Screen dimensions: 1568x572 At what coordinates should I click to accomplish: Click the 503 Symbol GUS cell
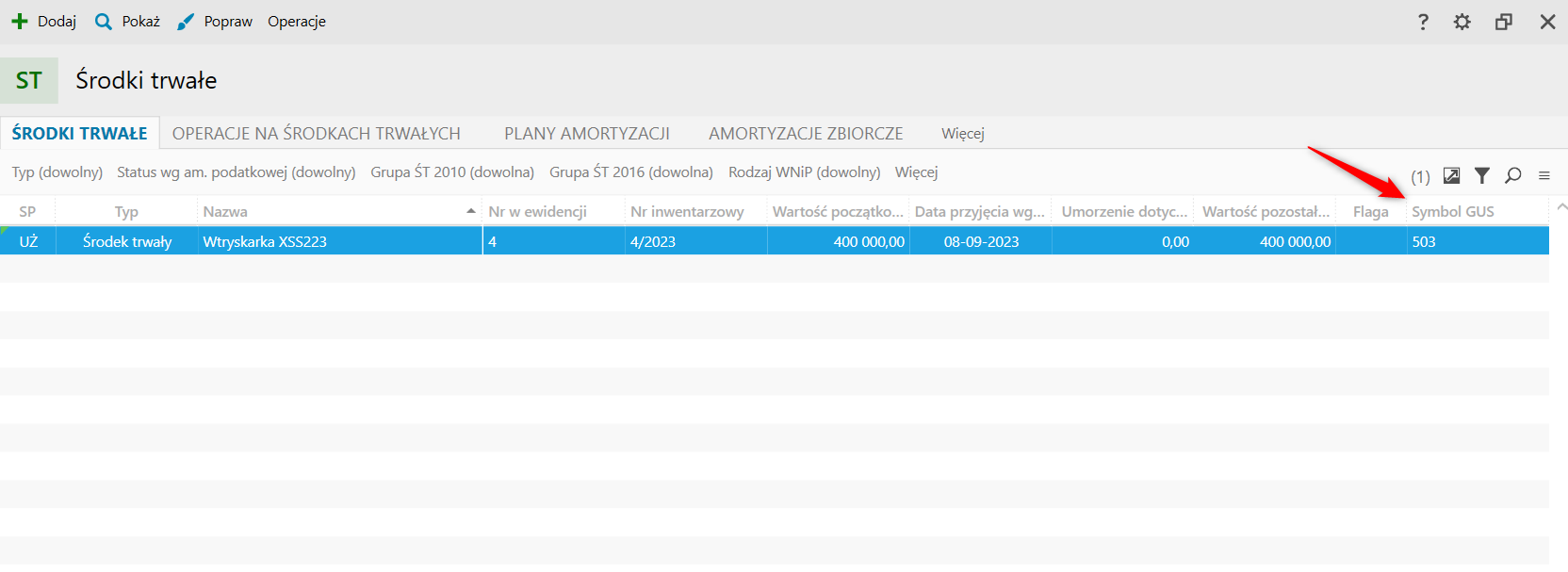[x=1478, y=241]
